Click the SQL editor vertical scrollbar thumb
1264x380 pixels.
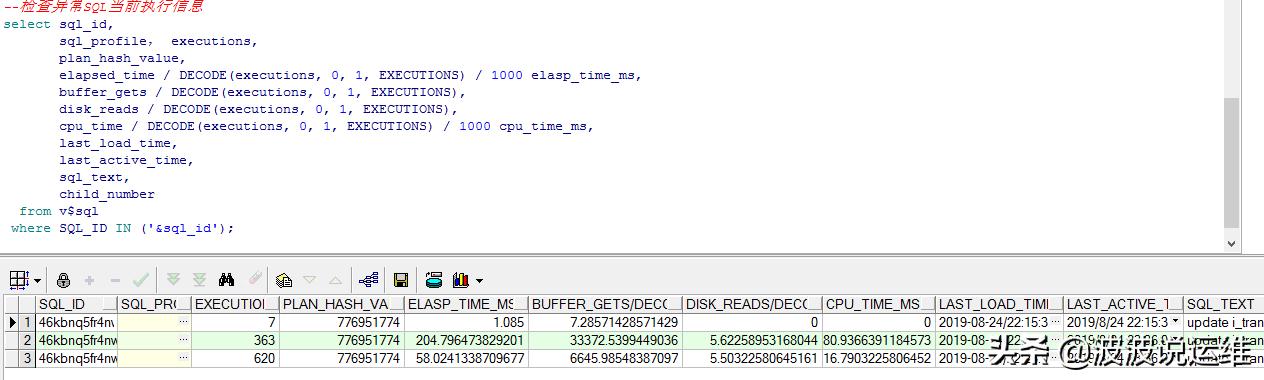[x=1232, y=162]
